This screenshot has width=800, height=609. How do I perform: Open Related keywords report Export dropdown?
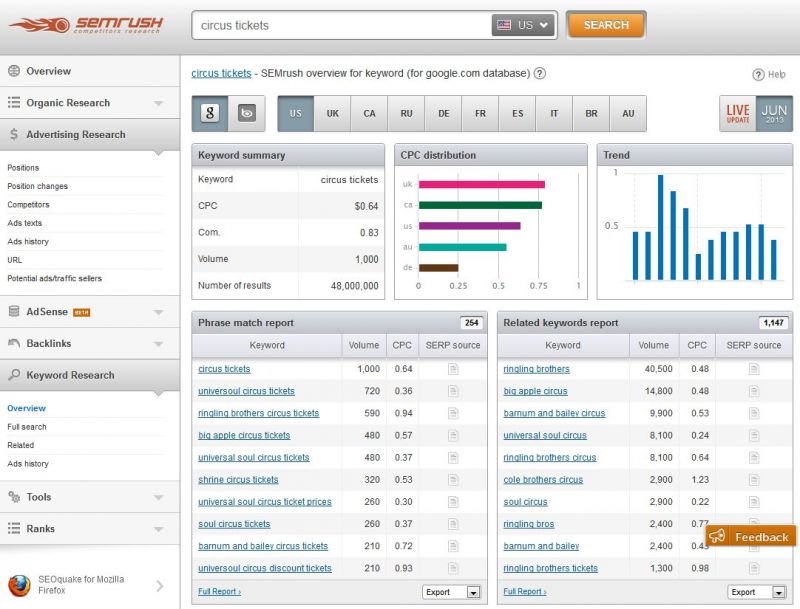tap(757, 592)
